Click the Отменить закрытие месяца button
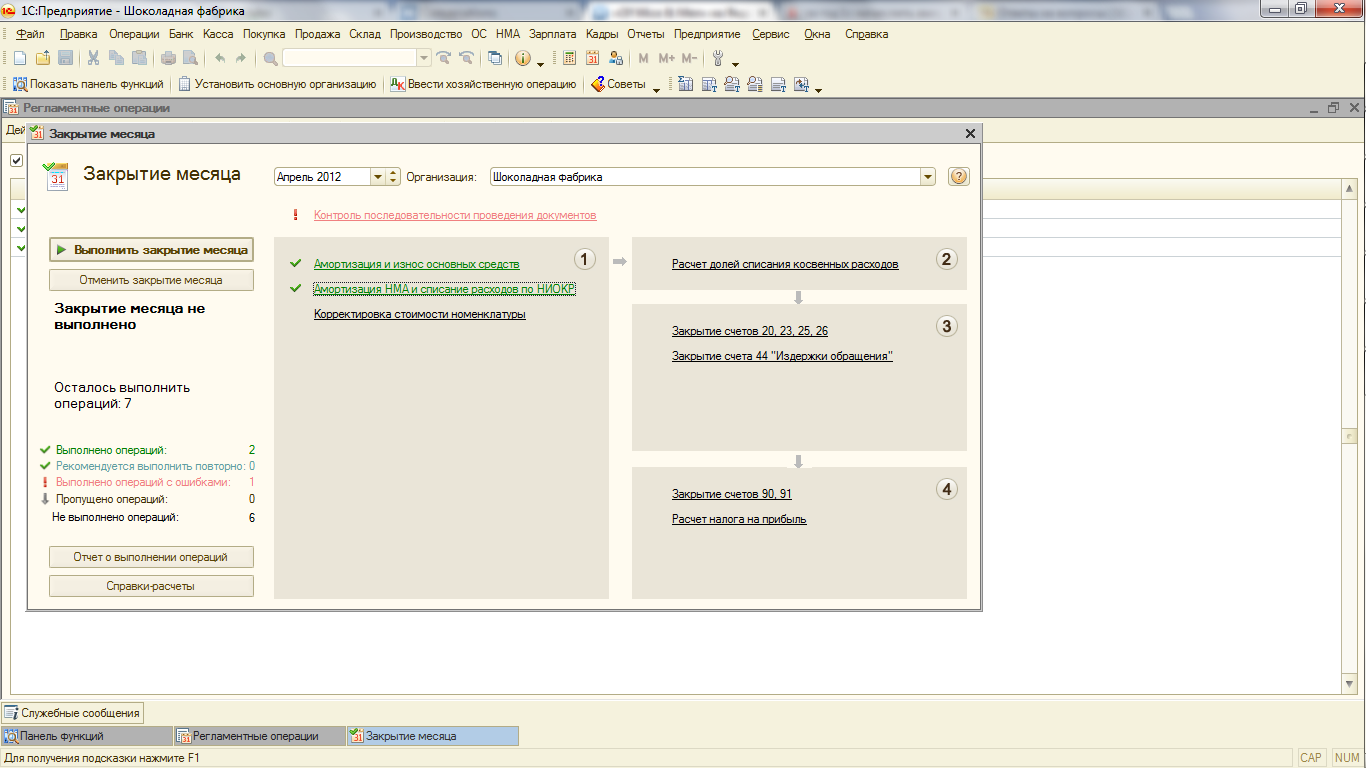The image size is (1366, 768). pos(151,280)
